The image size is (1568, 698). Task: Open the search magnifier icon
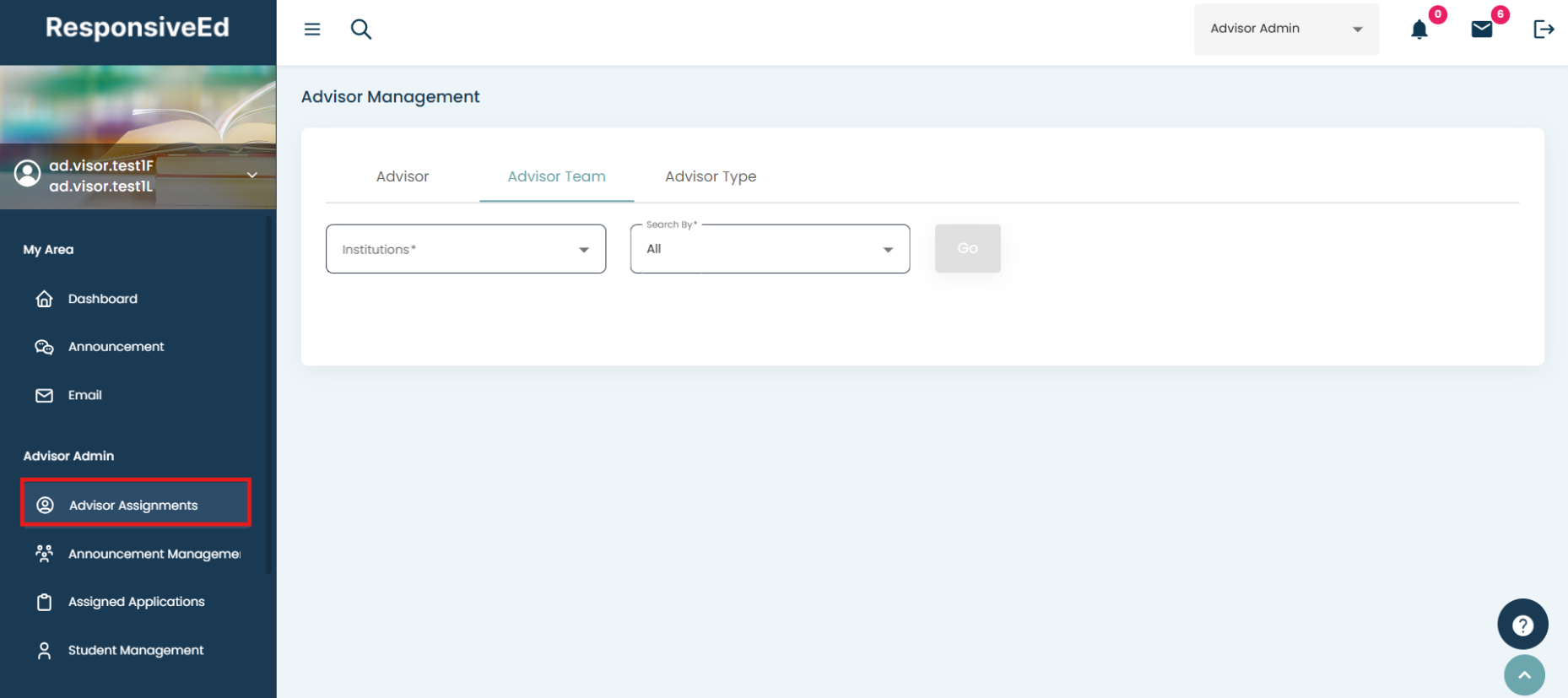click(x=361, y=30)
